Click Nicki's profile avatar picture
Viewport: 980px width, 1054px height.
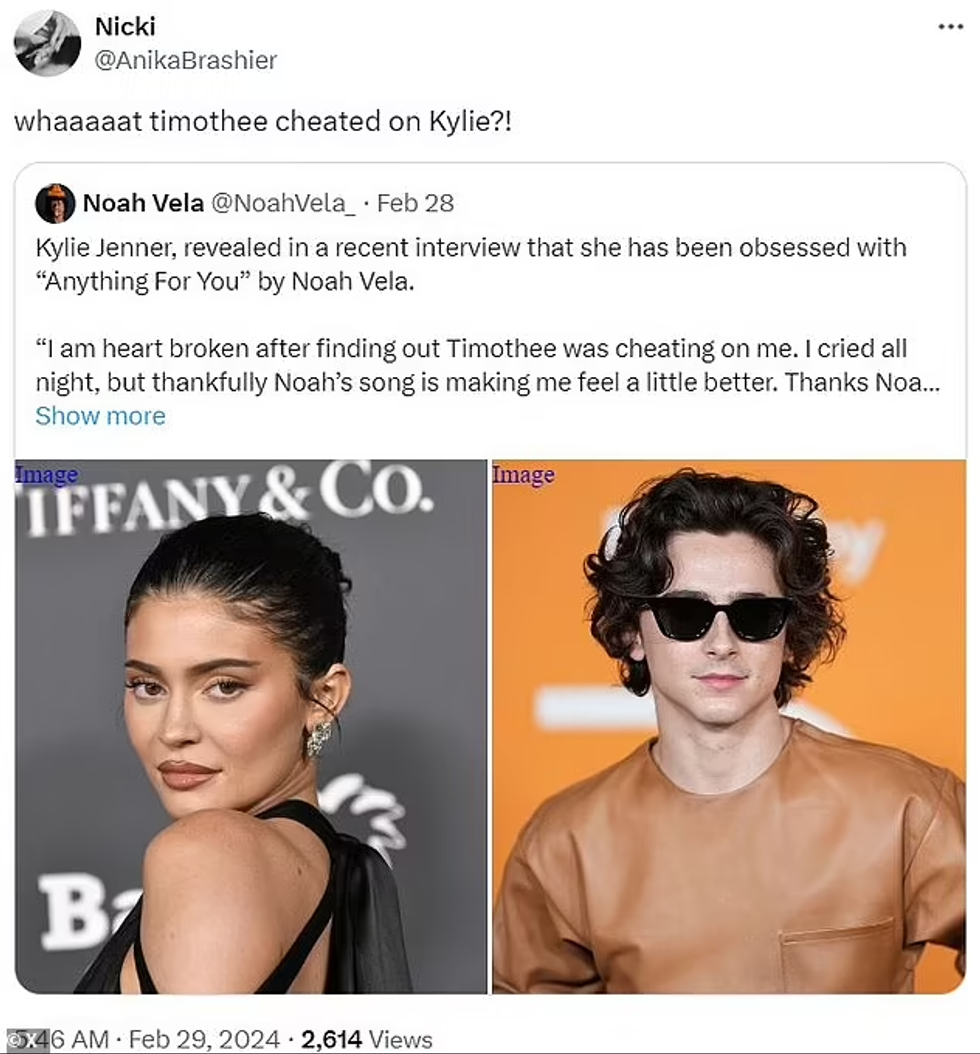pos(47,43)
